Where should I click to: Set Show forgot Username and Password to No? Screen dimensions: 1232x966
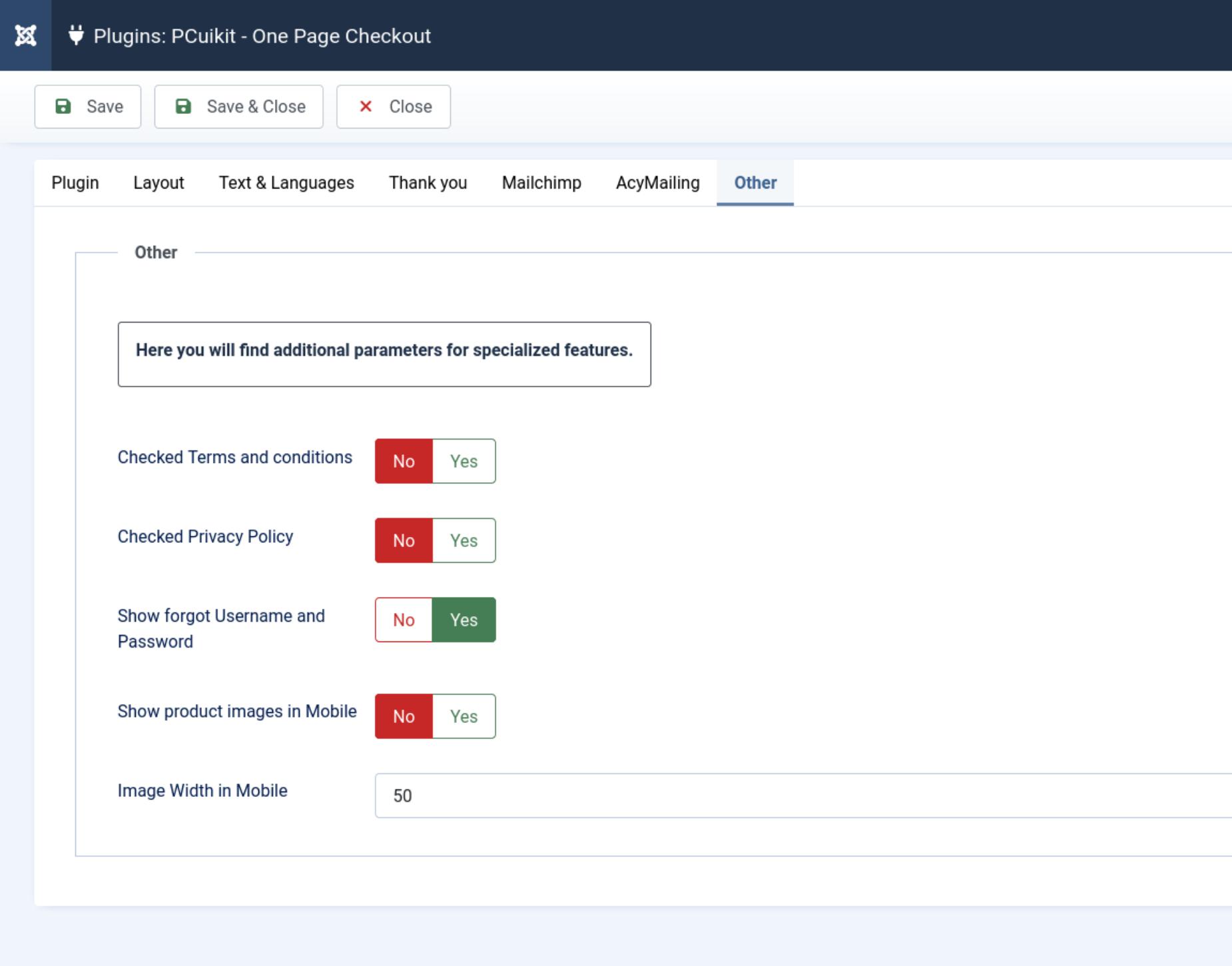(x=404, y=620)
